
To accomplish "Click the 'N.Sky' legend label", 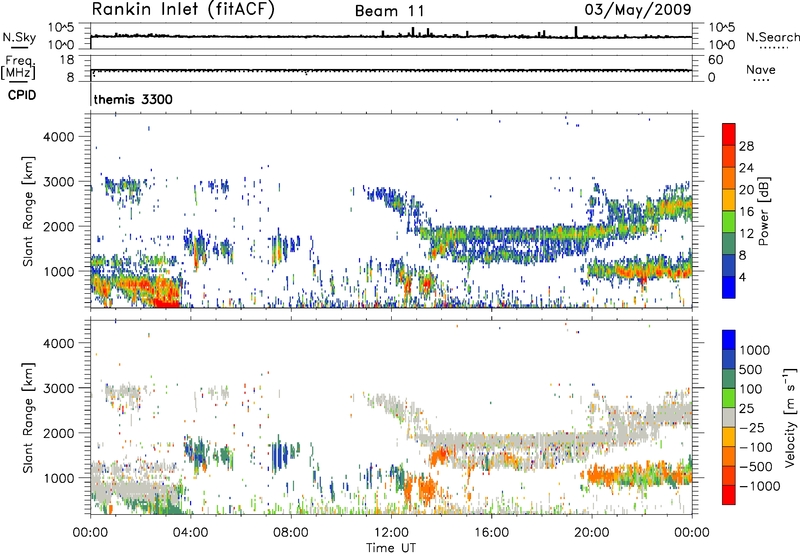I will pos(19,37).
